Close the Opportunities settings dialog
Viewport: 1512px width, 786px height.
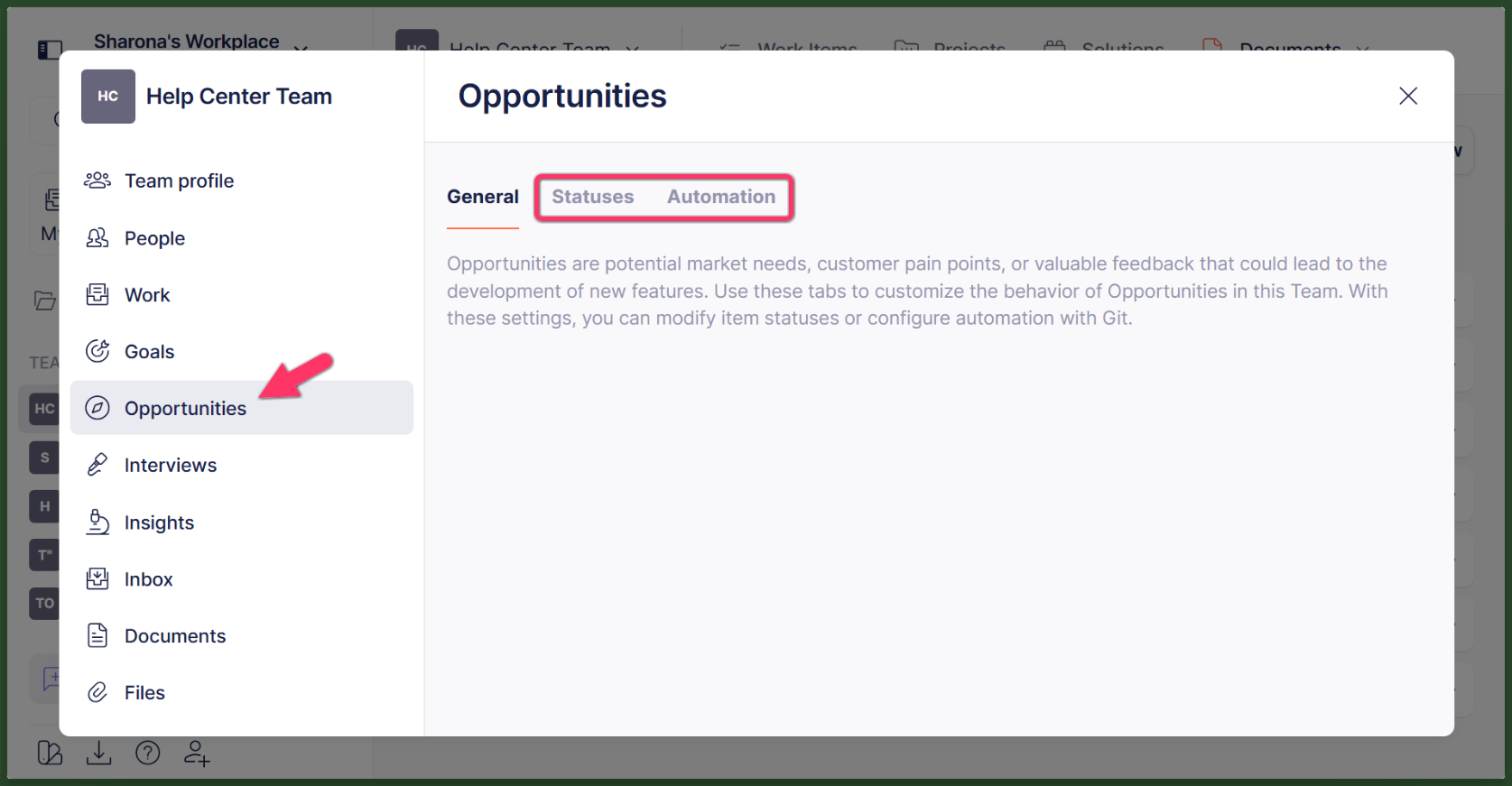click(x=1408, y=96)
